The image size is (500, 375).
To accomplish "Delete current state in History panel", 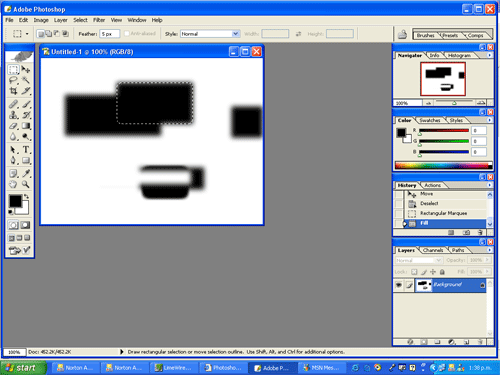I will click(480, 232).
